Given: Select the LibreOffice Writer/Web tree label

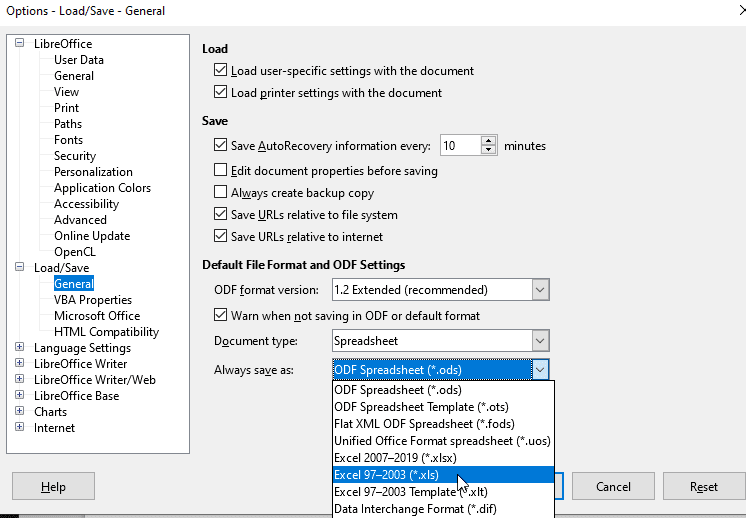Looking at the screenshot, I should coord(95,380).
